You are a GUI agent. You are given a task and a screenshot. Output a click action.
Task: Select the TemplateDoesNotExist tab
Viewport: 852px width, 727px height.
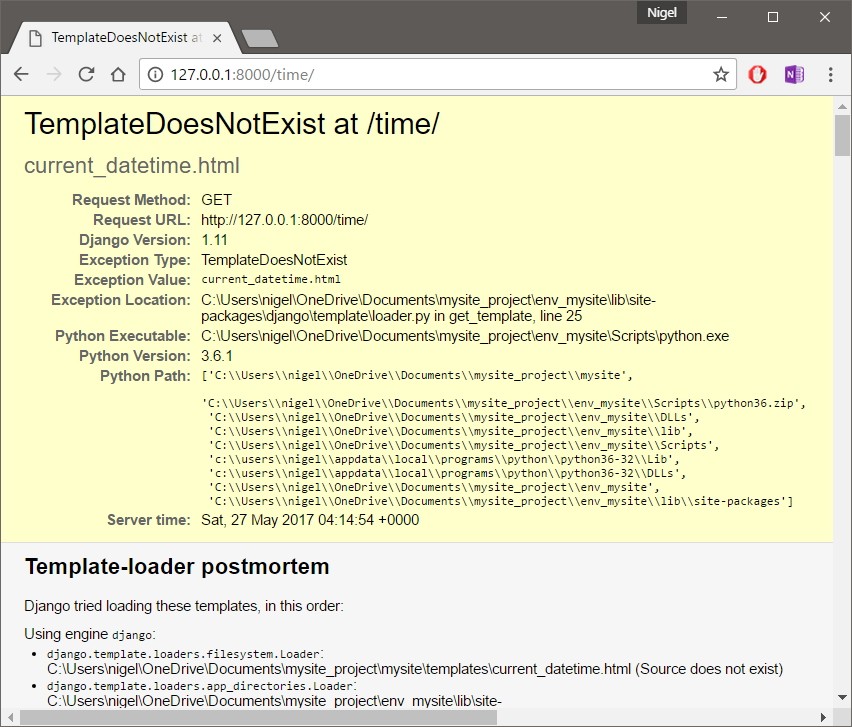click(126, 38)
